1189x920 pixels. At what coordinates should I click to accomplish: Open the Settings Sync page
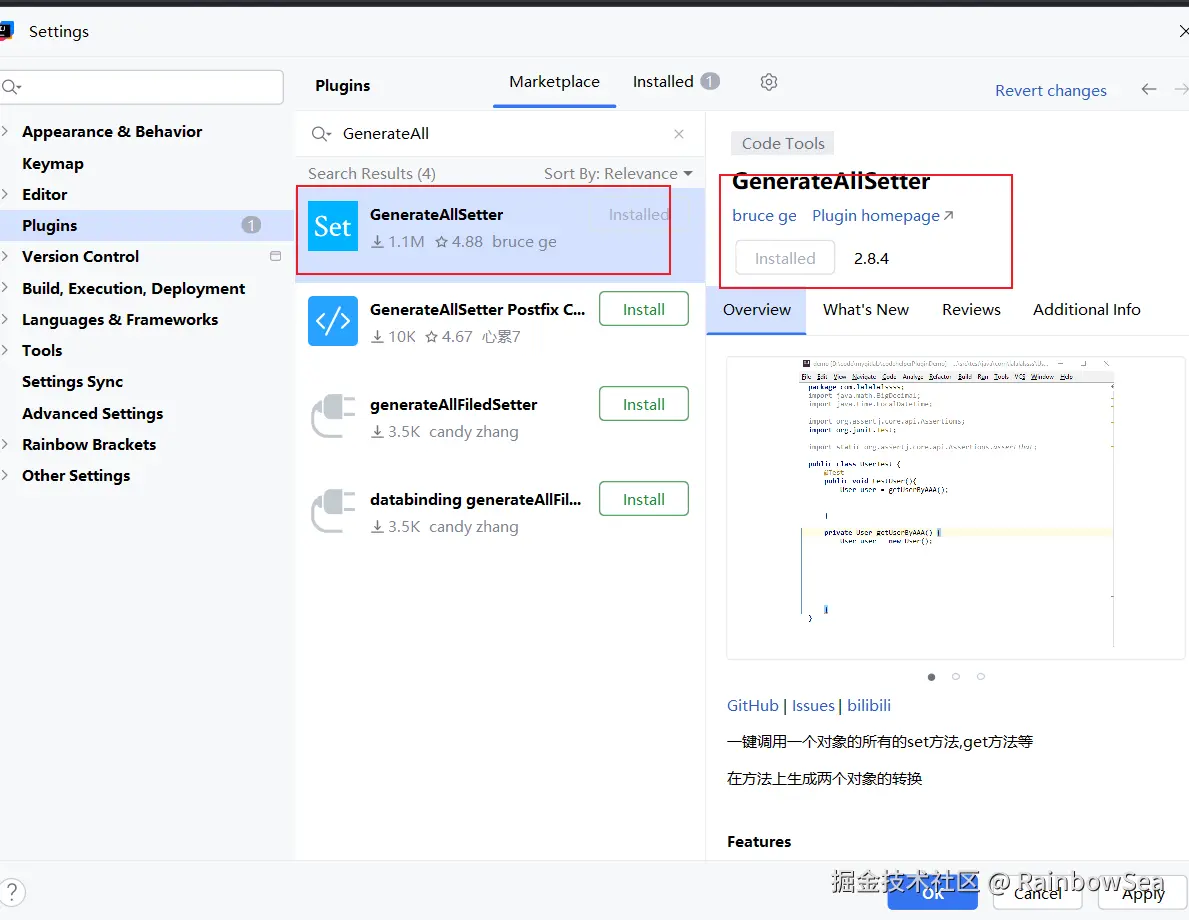(72, 382)
